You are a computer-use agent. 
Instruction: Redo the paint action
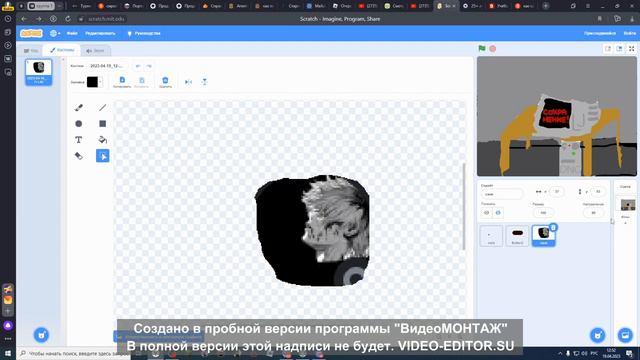[149, 66]
